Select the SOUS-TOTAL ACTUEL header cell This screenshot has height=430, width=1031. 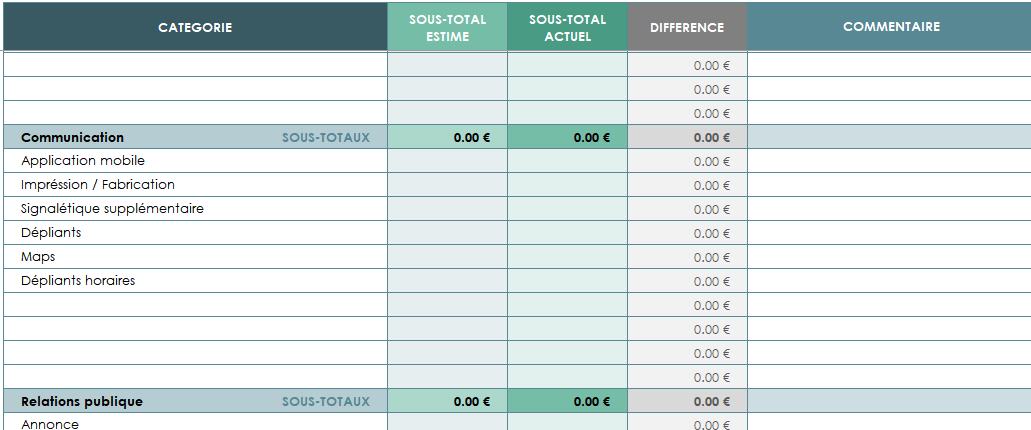(x=567, y=27)
